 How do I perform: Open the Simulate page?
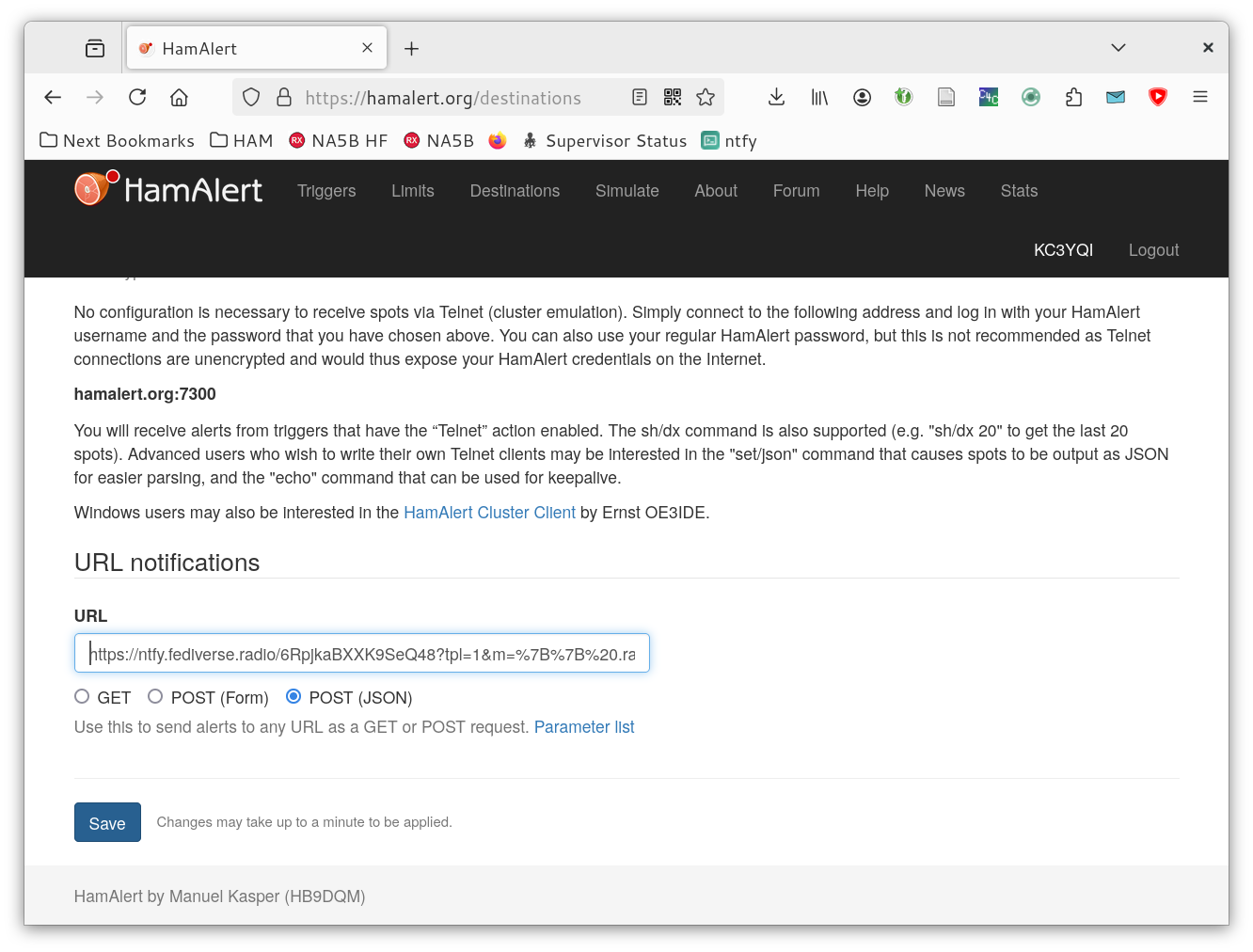point(627,191)
